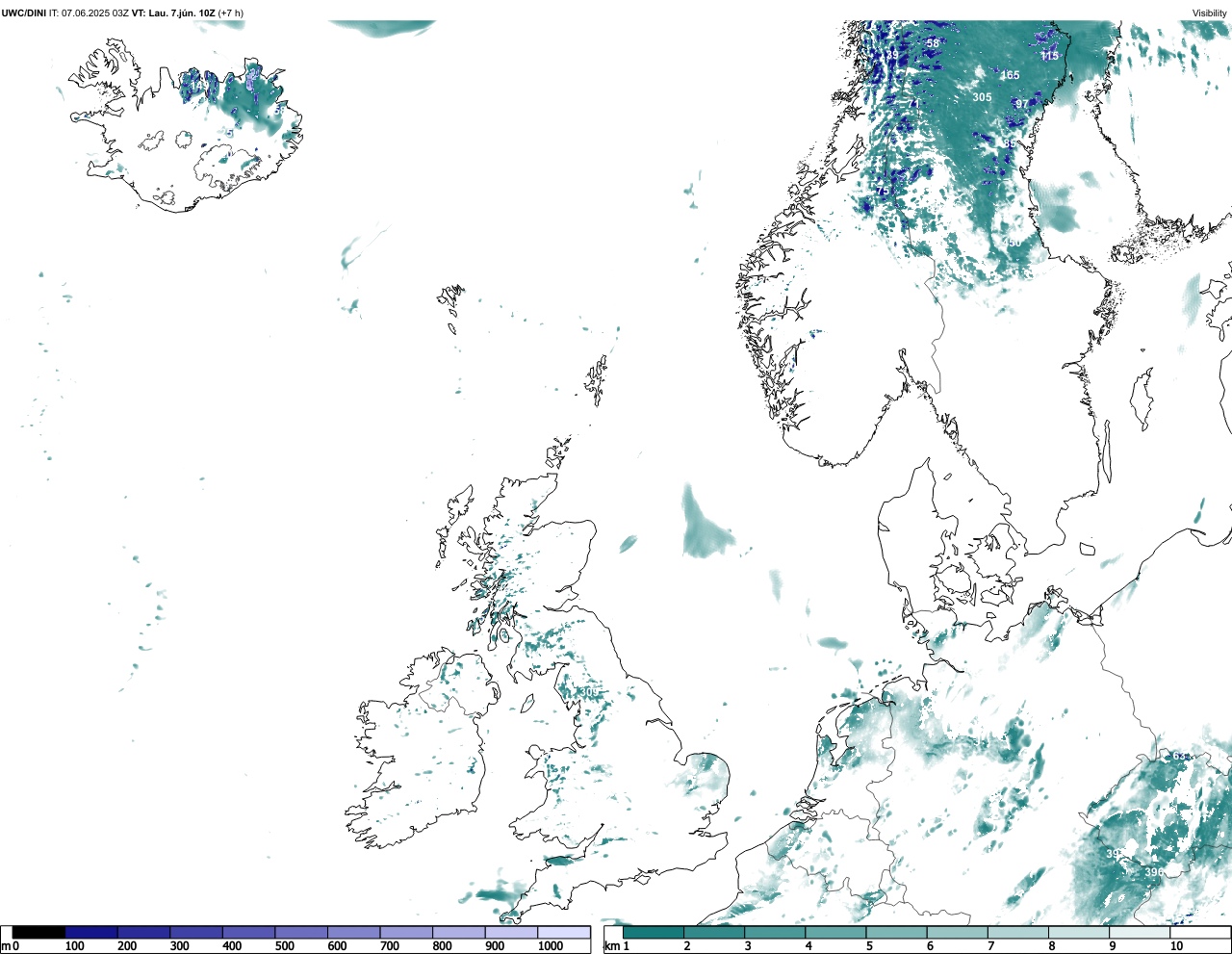
Task: Pick the 500–600 m legend swatch
Action: (301, 932)
